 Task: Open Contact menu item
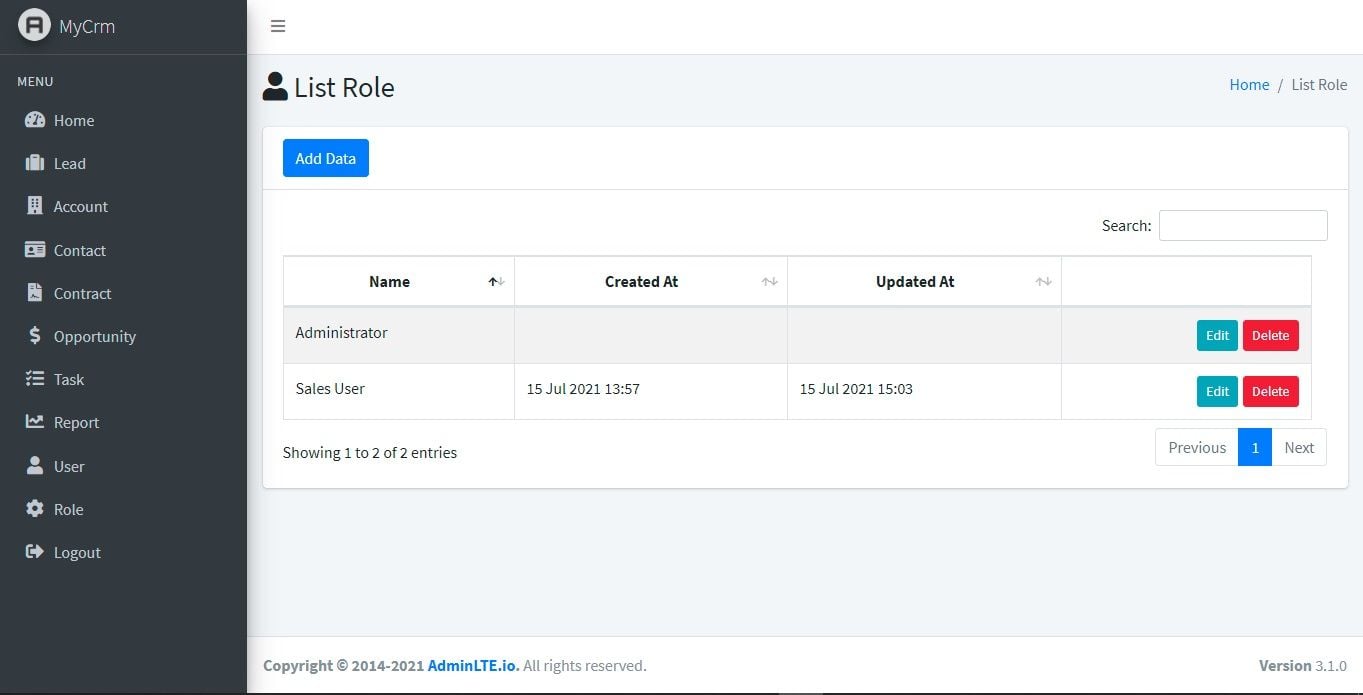[123, 250]
